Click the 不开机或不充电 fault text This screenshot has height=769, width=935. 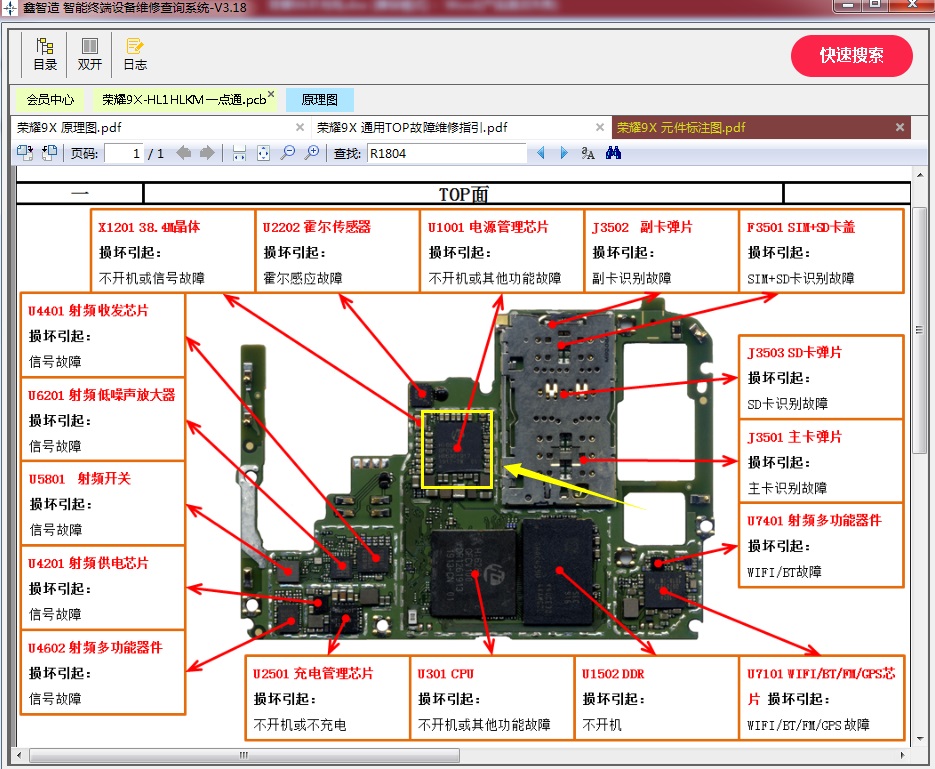[x=299, y=725]
